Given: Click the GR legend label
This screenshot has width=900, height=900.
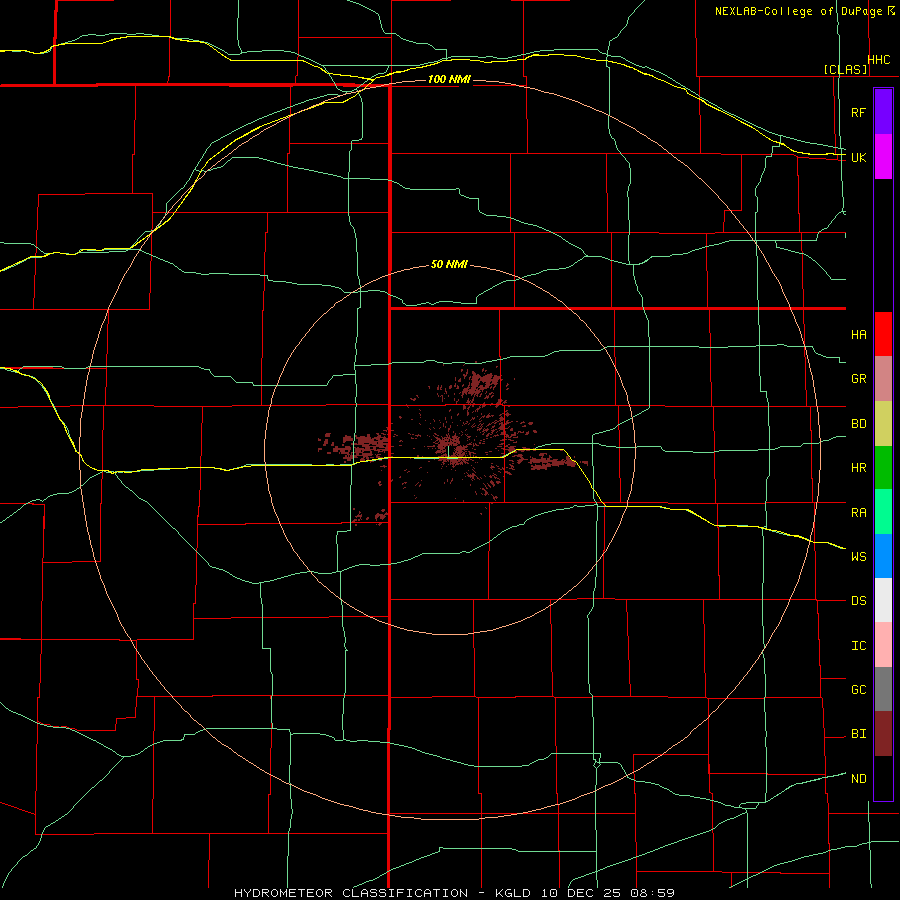Looking at the screenshot, I should [858, 379].
